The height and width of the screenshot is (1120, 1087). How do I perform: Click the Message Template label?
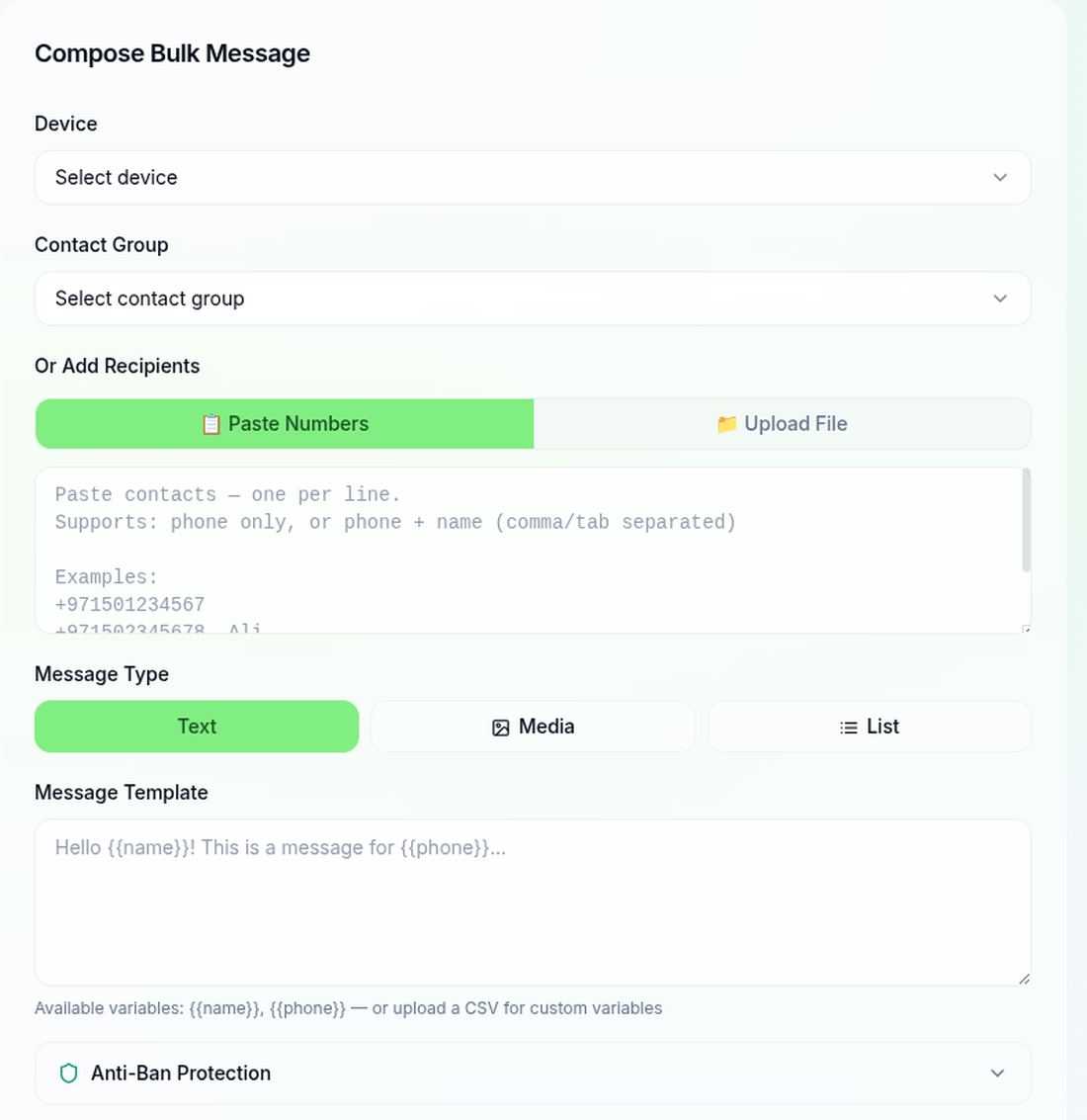pos(122,793)
